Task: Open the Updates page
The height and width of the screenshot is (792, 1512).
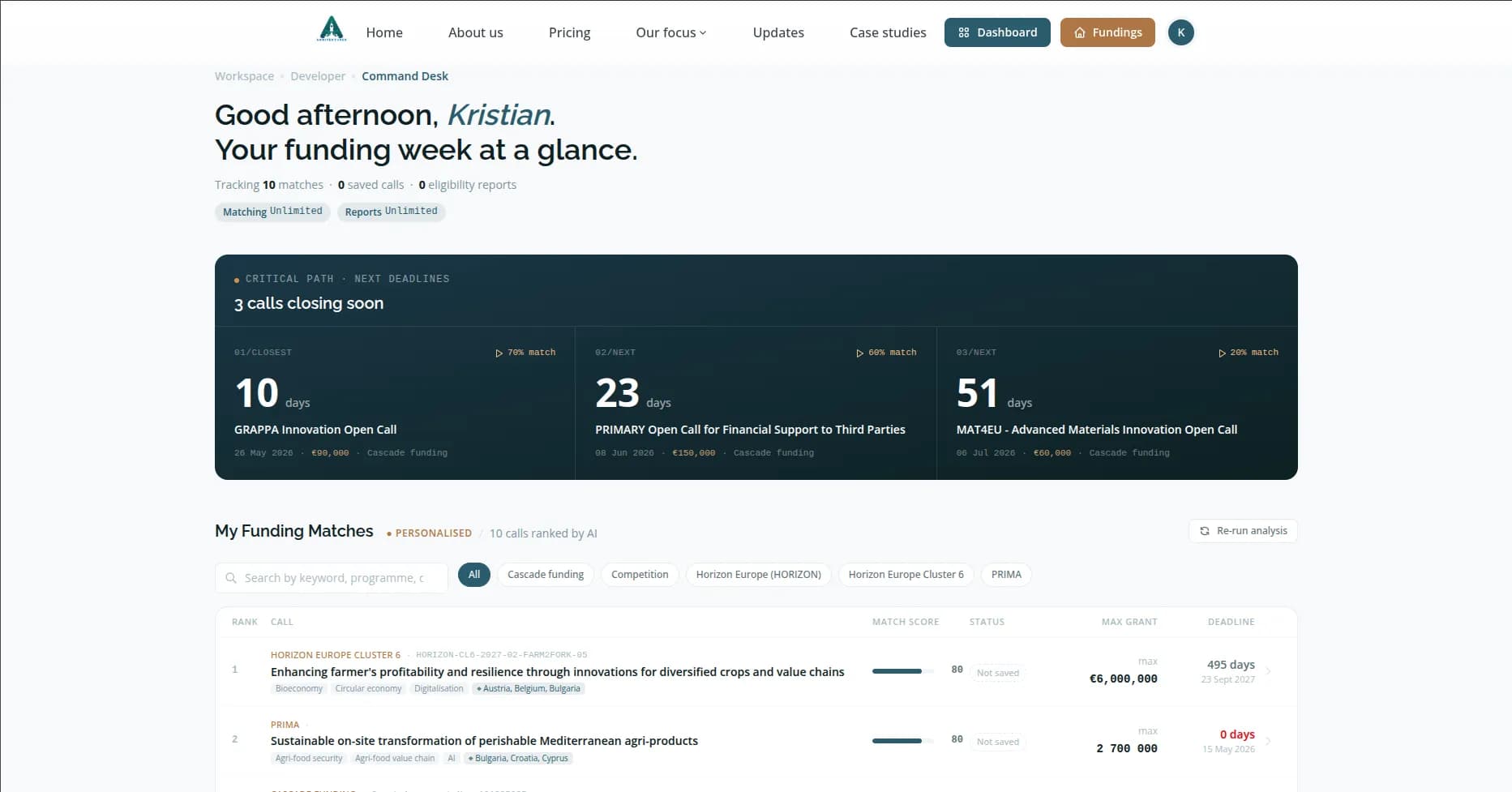Action: (778, 32)
